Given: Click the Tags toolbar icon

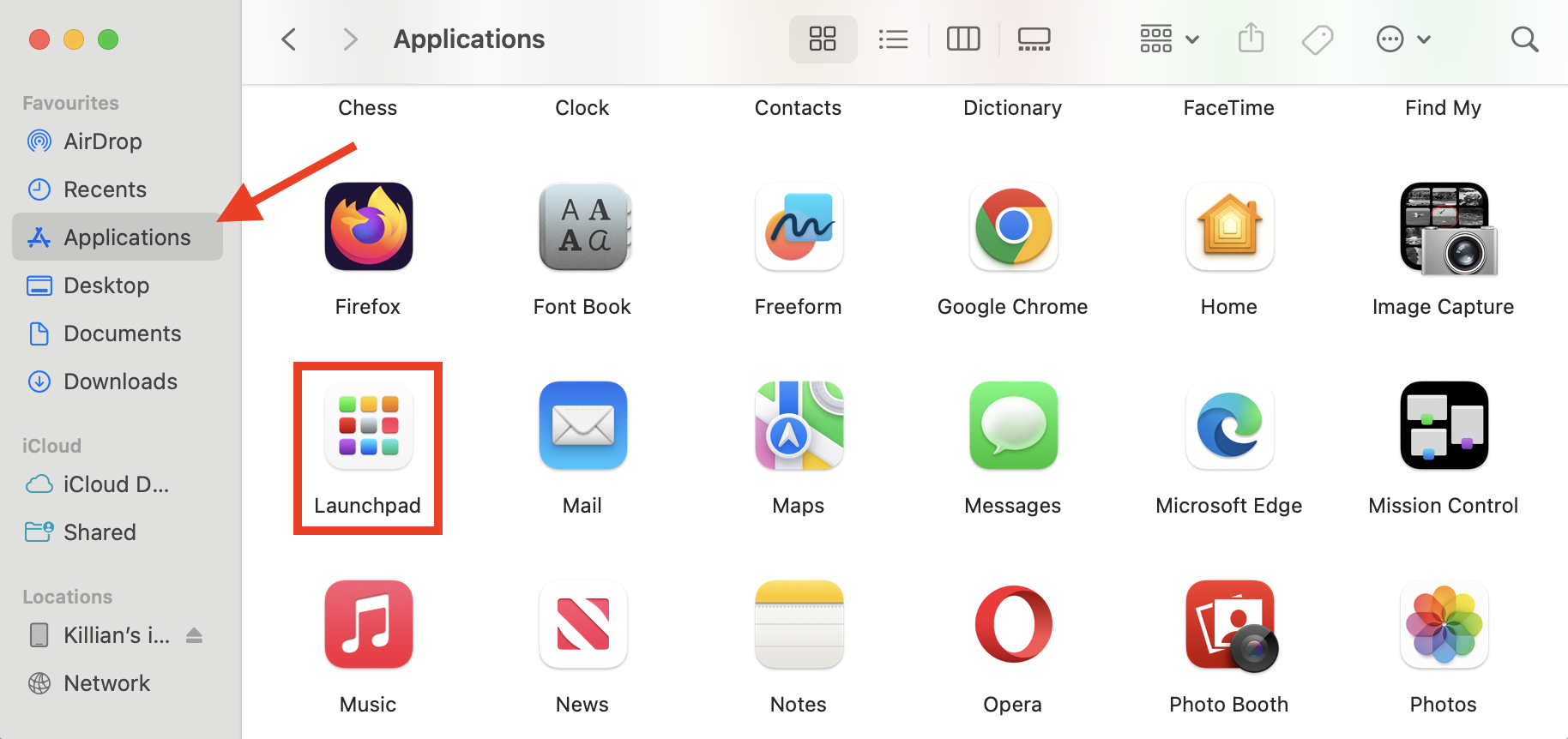Looking at the screenshot, I should (1318, 39).
